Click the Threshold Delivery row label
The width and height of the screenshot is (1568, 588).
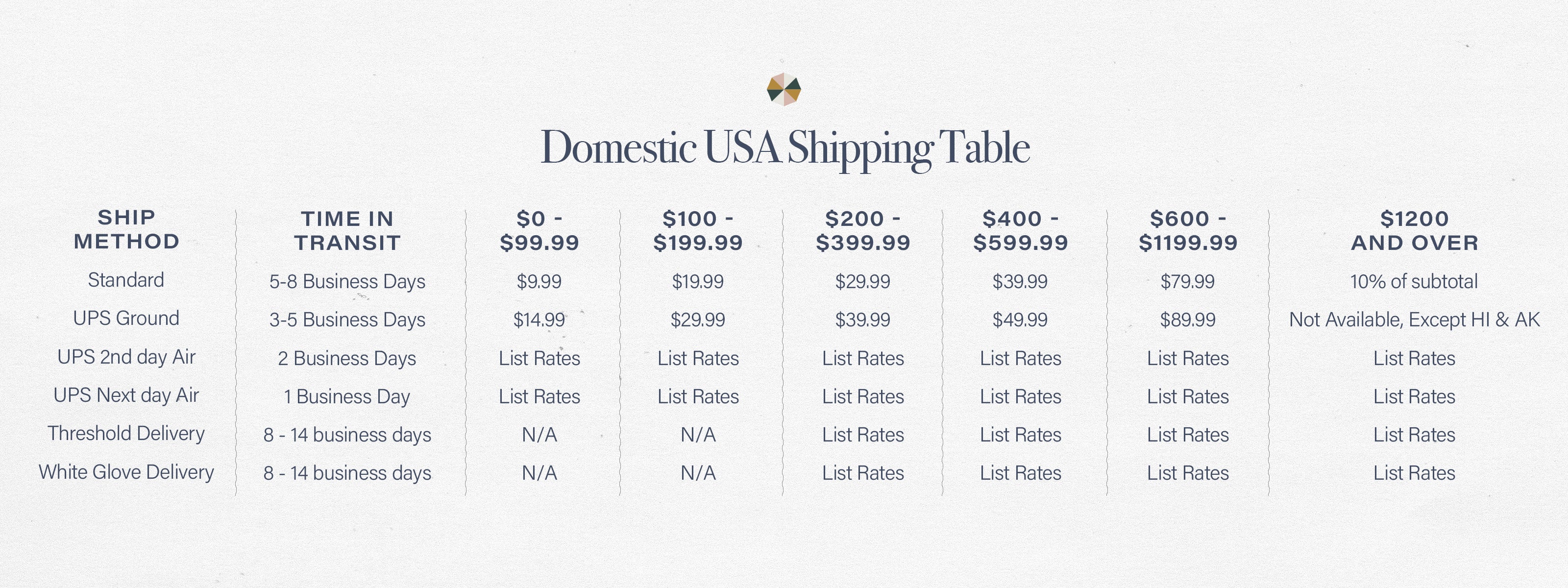click(126, 433)
